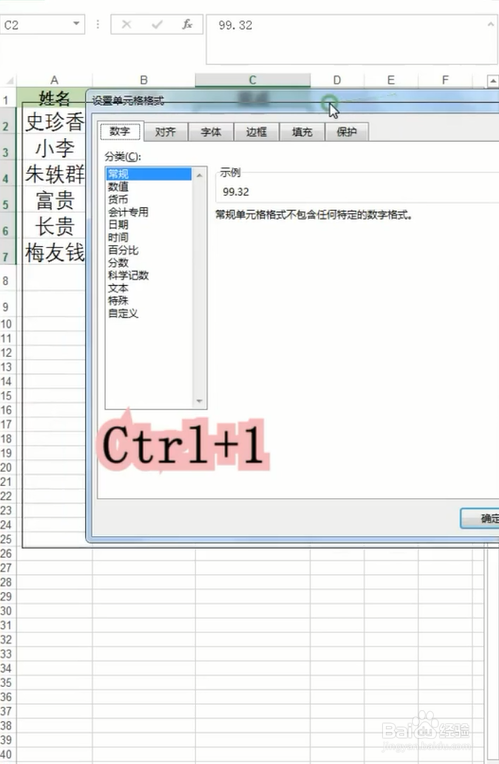Switch to the 对齐 tab
This screenshot has width=499, height=764.
click(x=165, y=132)
